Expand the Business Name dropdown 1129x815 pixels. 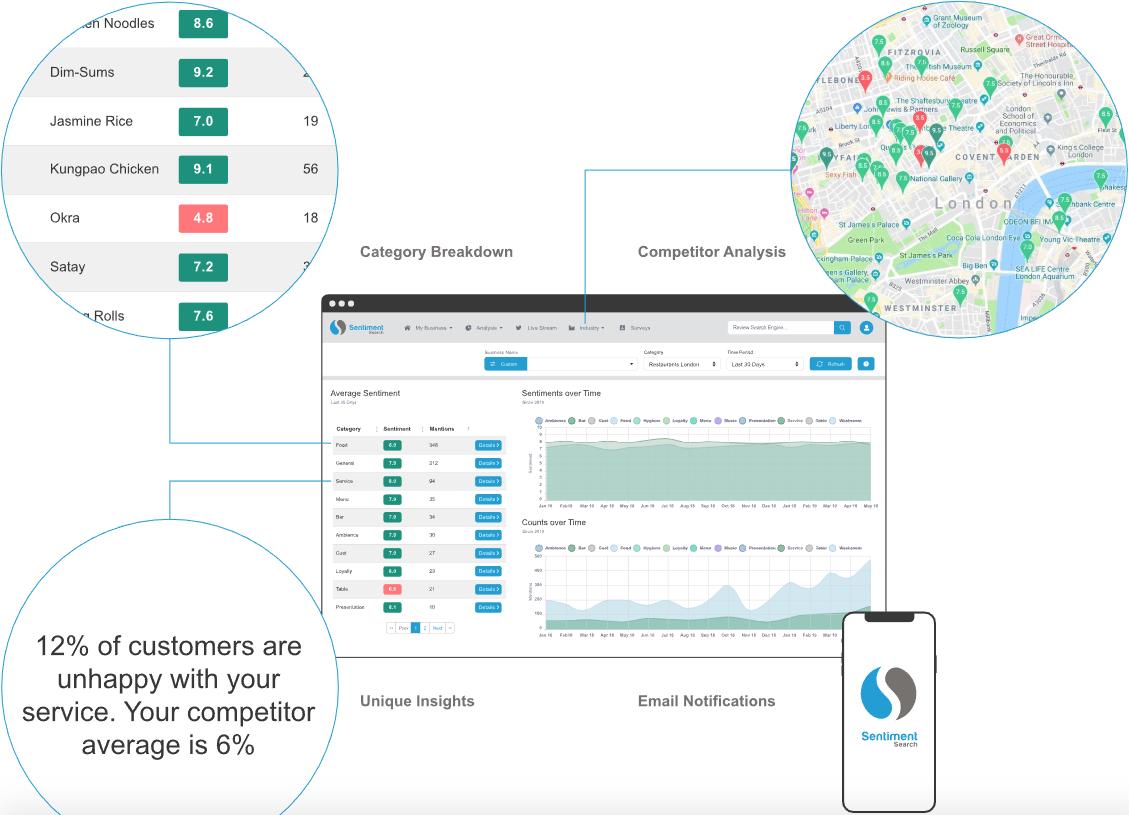point(582,364)
